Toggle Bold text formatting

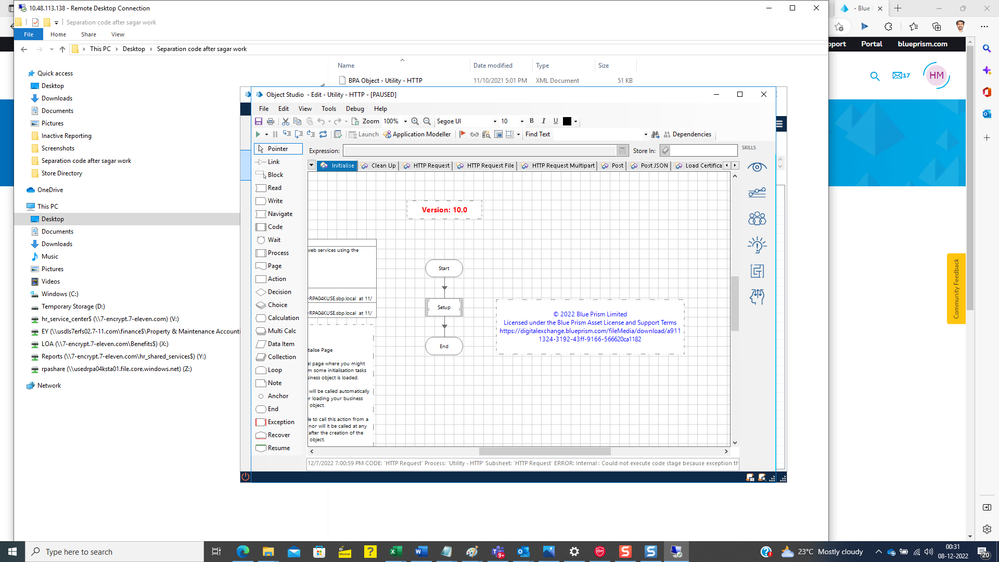point(531,121)
